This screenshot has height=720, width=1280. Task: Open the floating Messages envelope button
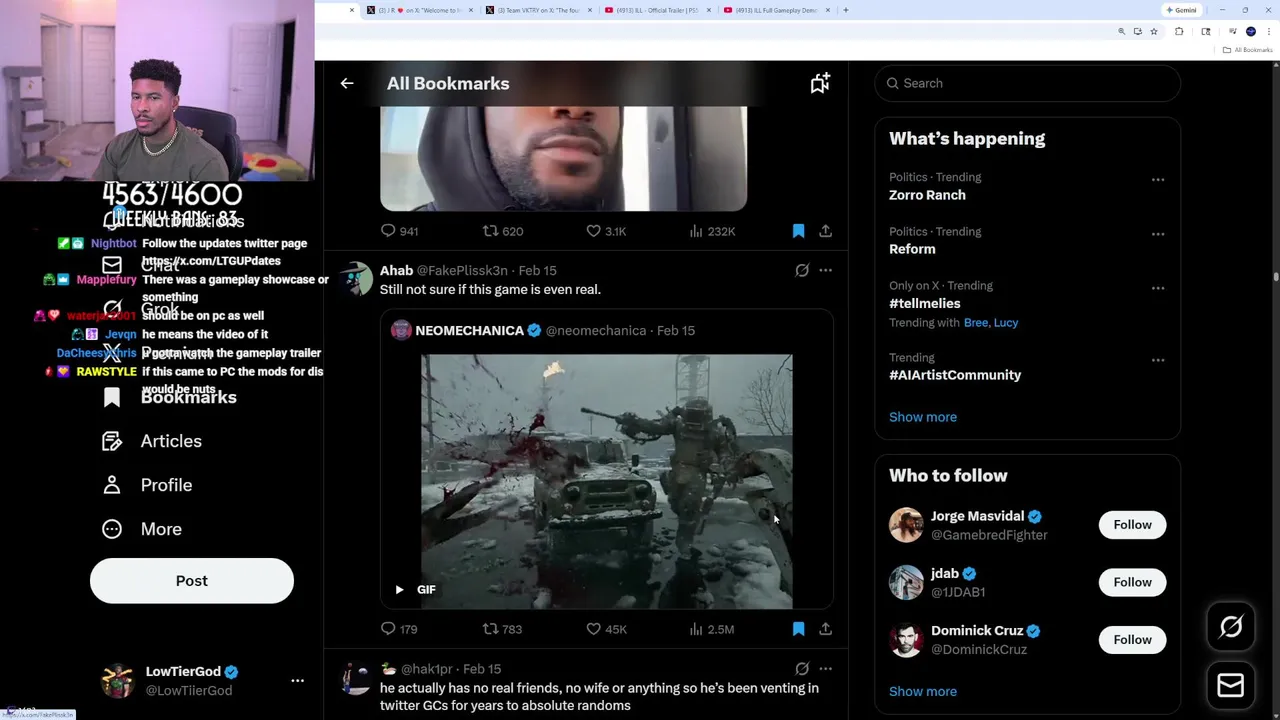(x=1231, y=685)
